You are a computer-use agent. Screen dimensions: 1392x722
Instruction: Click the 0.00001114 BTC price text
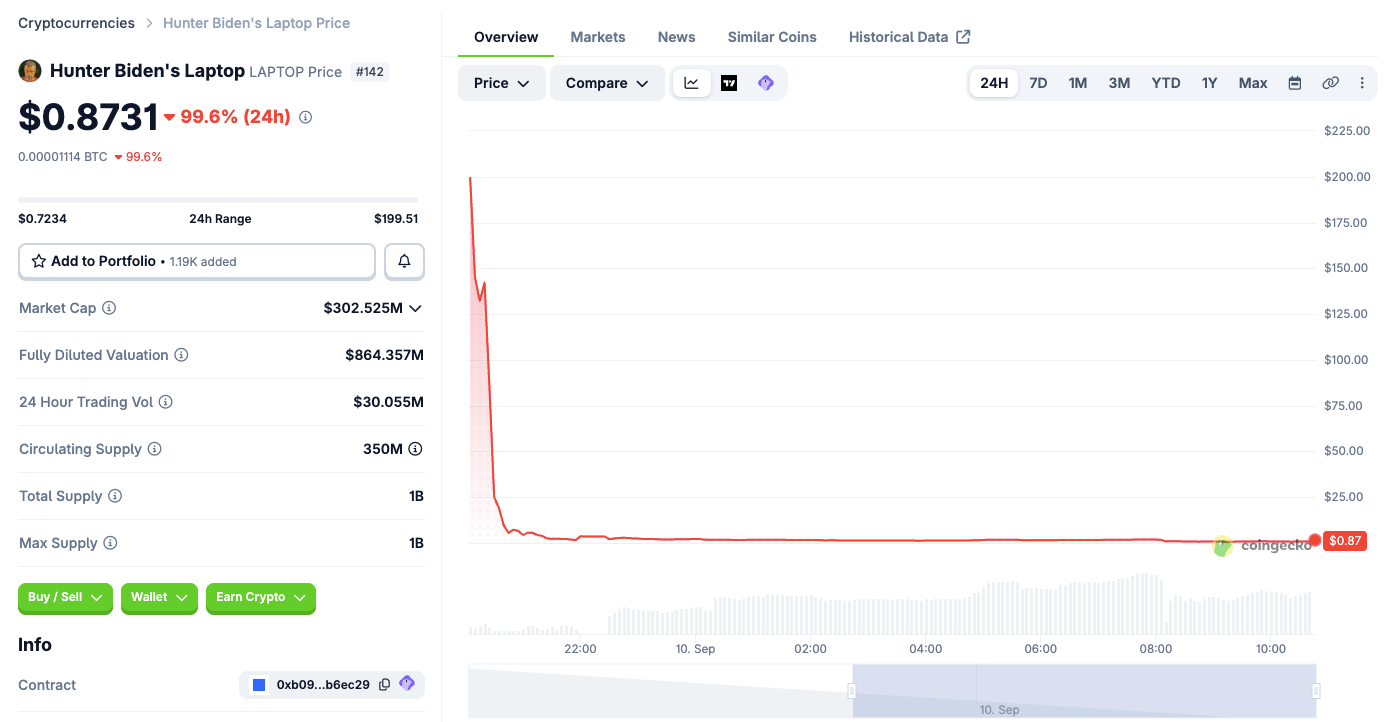click(x=63, y=157)
